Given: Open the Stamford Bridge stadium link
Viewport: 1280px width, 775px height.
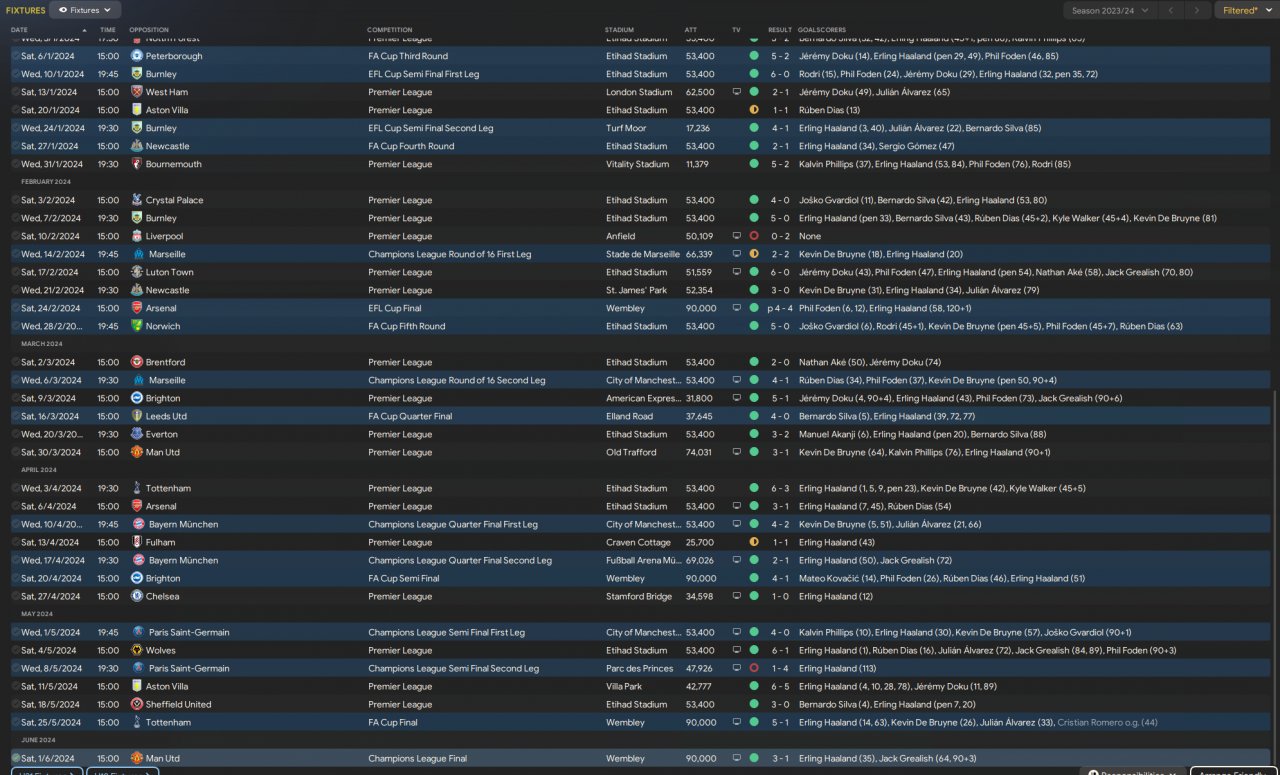Looking at the screenshot, I should 640,596.
